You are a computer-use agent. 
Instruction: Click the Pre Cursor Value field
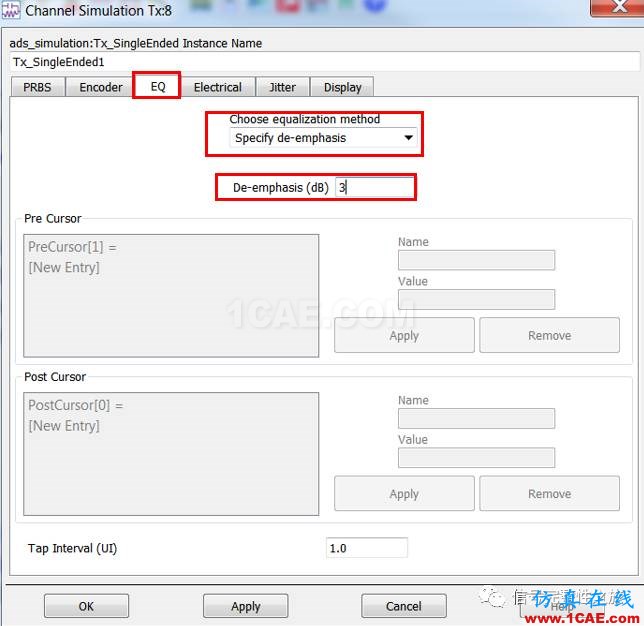[x=476, y=299]
